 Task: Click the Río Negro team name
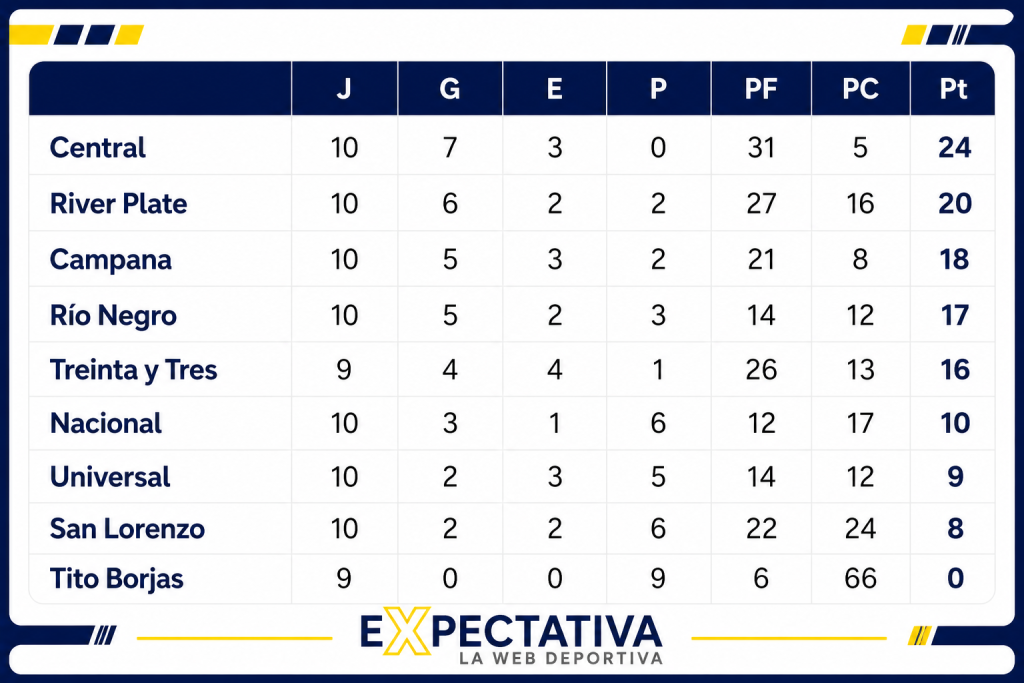coord(113,315)
